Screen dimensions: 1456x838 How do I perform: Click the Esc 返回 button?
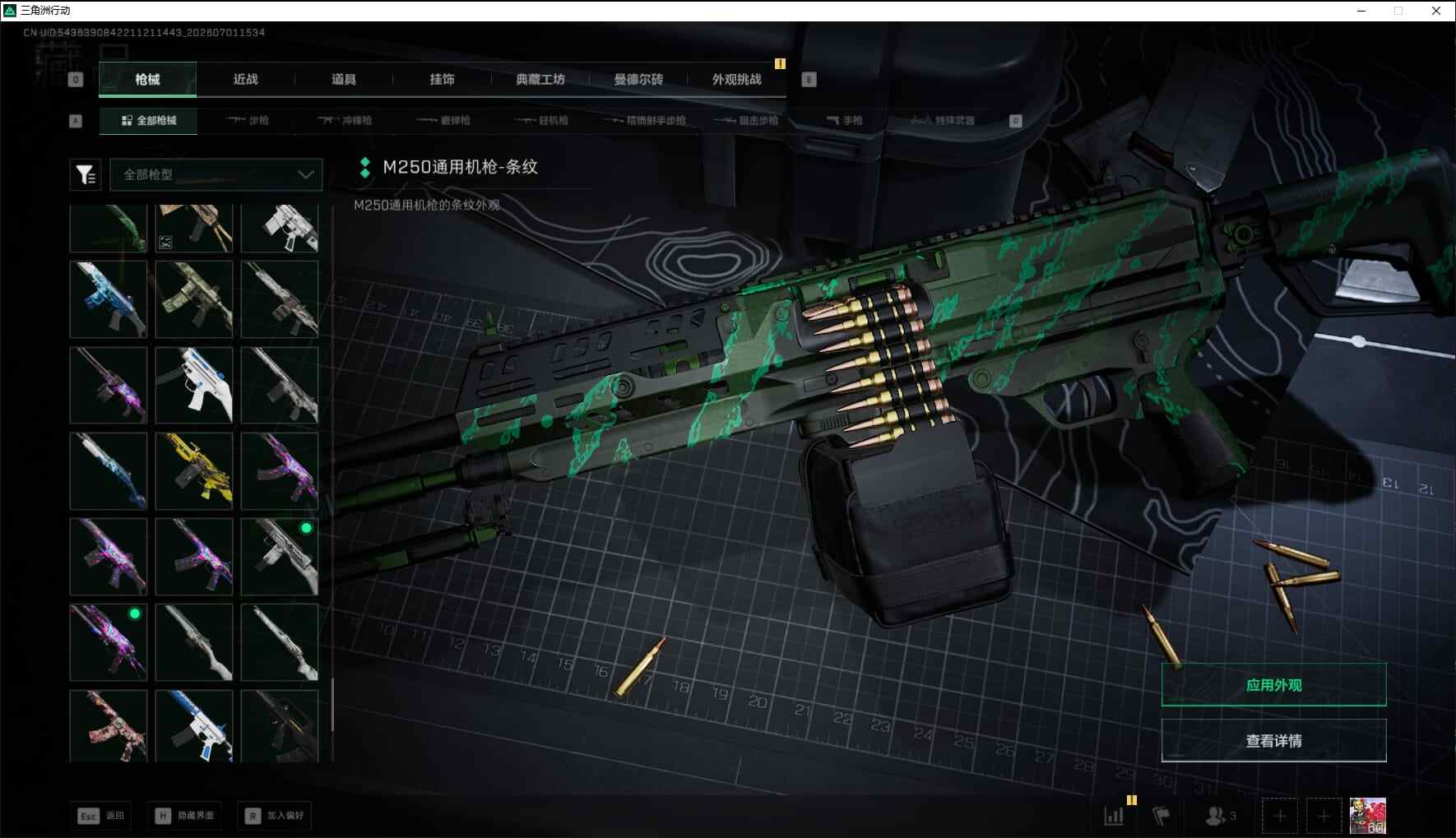pos(101,816)
